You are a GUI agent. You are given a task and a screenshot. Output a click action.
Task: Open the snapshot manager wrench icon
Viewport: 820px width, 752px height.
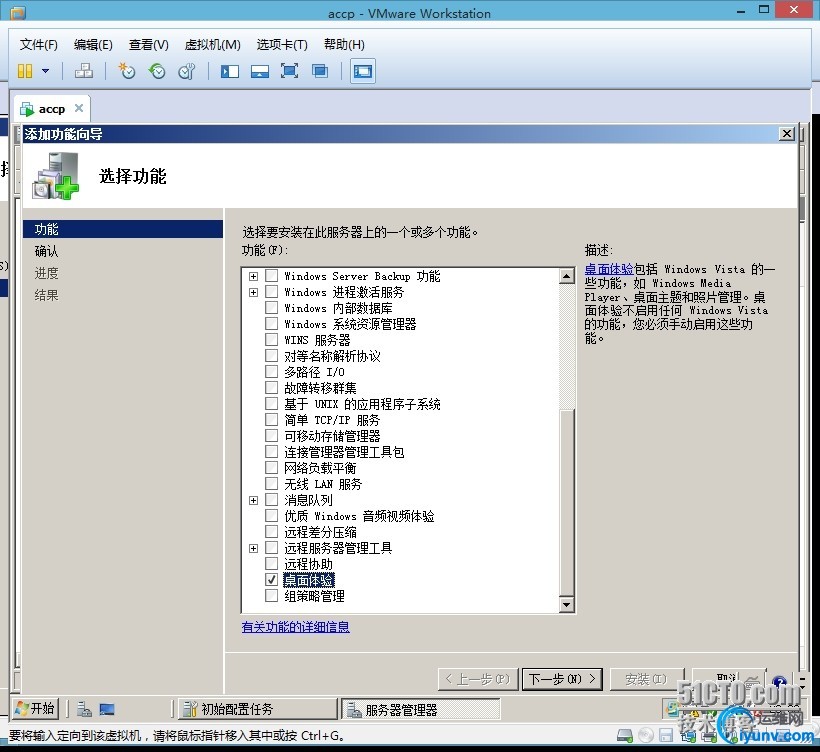pyautogui.click(x=187, y=71)
